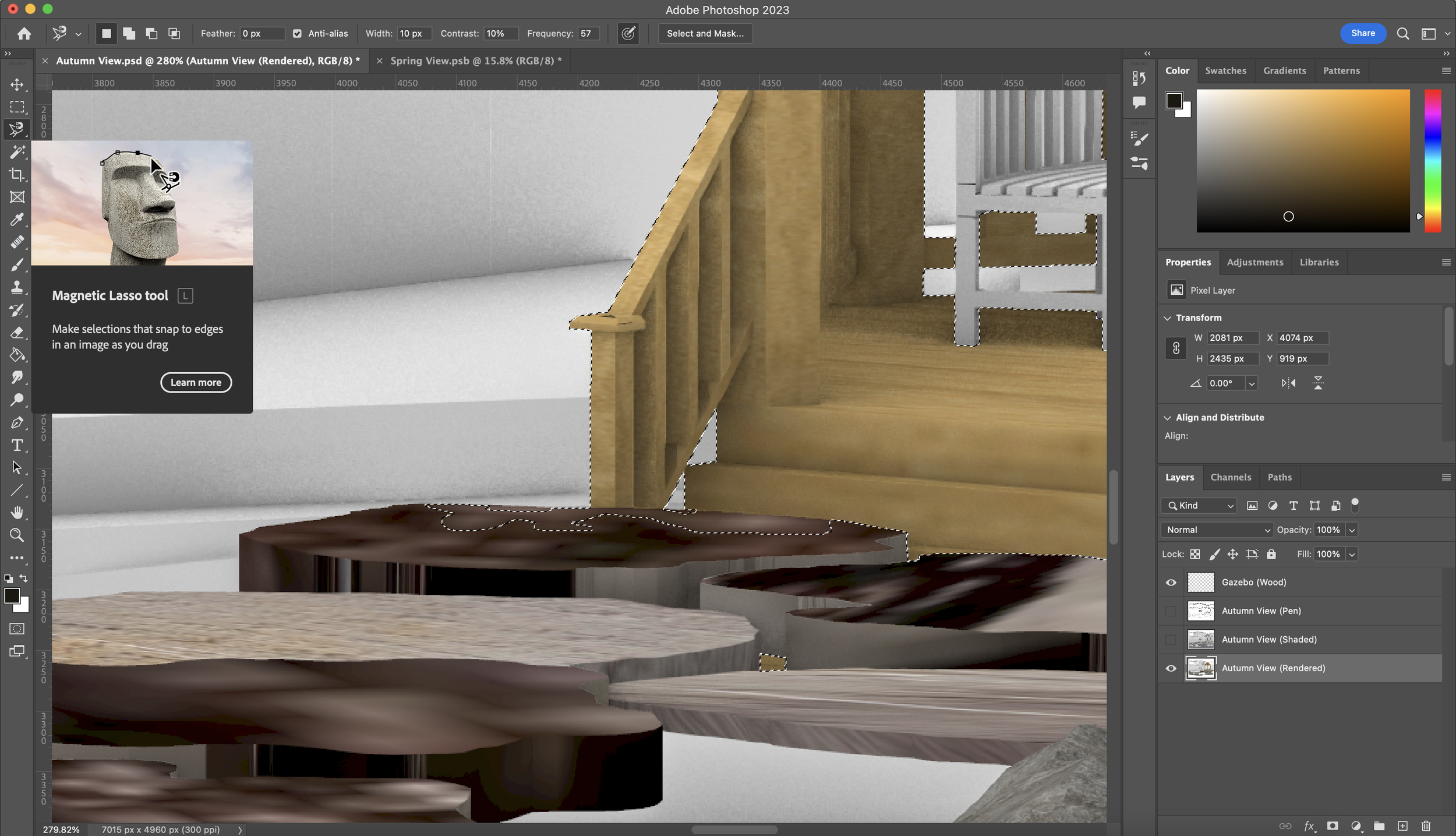
Task: Switch to the Gradients tab
Action: point(1284,70)
